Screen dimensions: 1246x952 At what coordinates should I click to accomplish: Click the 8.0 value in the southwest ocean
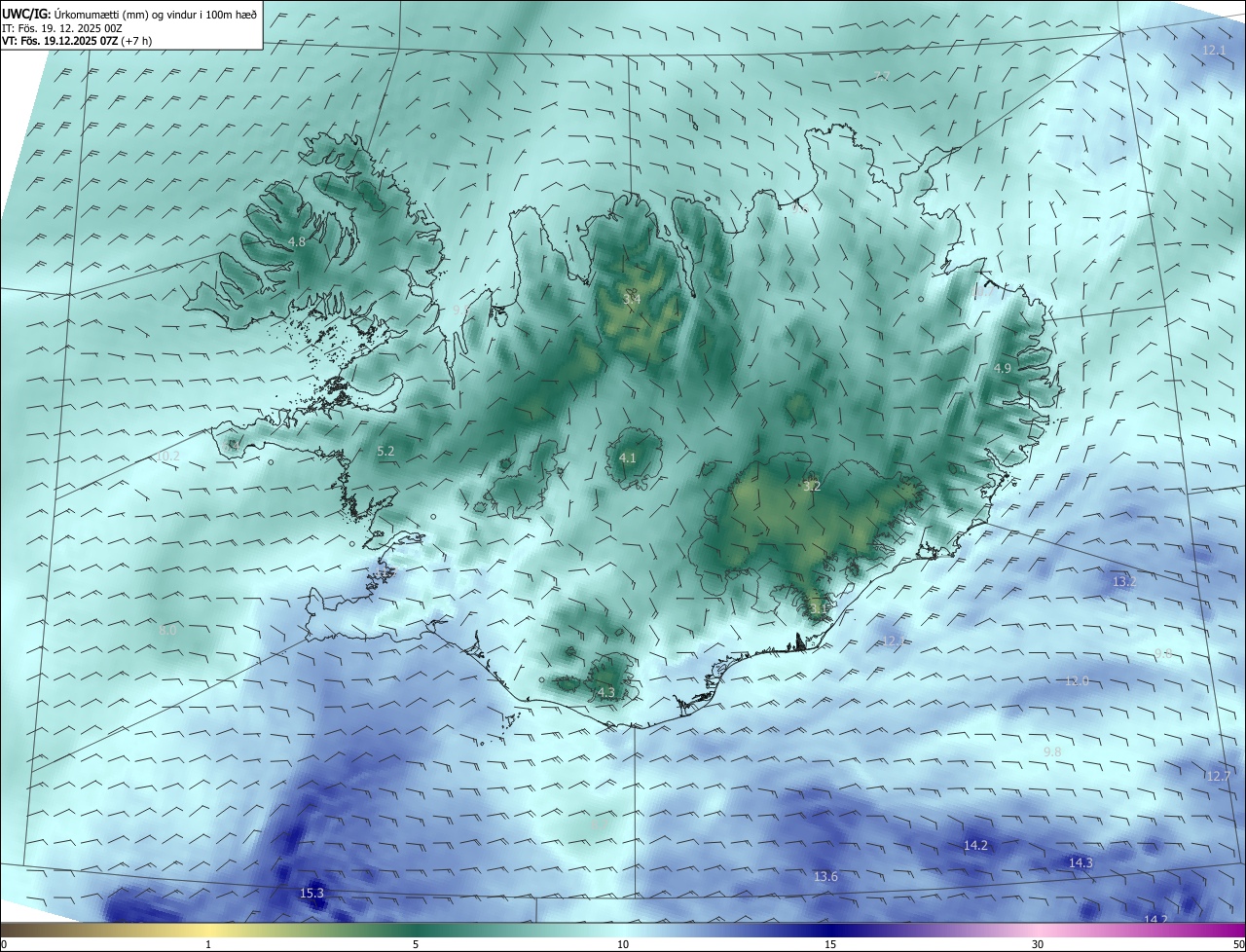167,630
